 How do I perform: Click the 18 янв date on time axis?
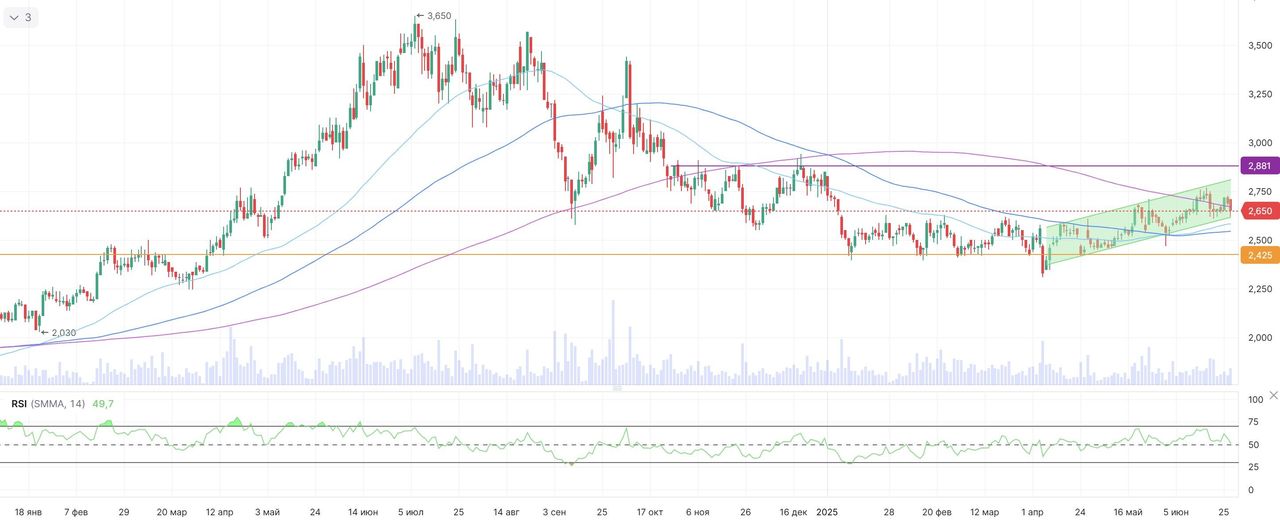click(x=28, y=512)
